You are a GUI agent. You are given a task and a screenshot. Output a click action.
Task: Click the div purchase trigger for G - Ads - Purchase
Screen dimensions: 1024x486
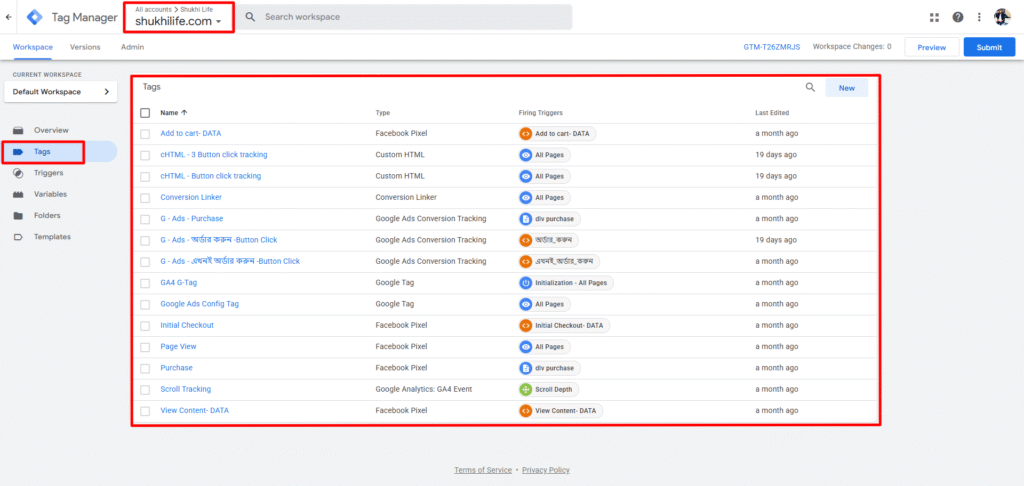(x=549, y=219)
